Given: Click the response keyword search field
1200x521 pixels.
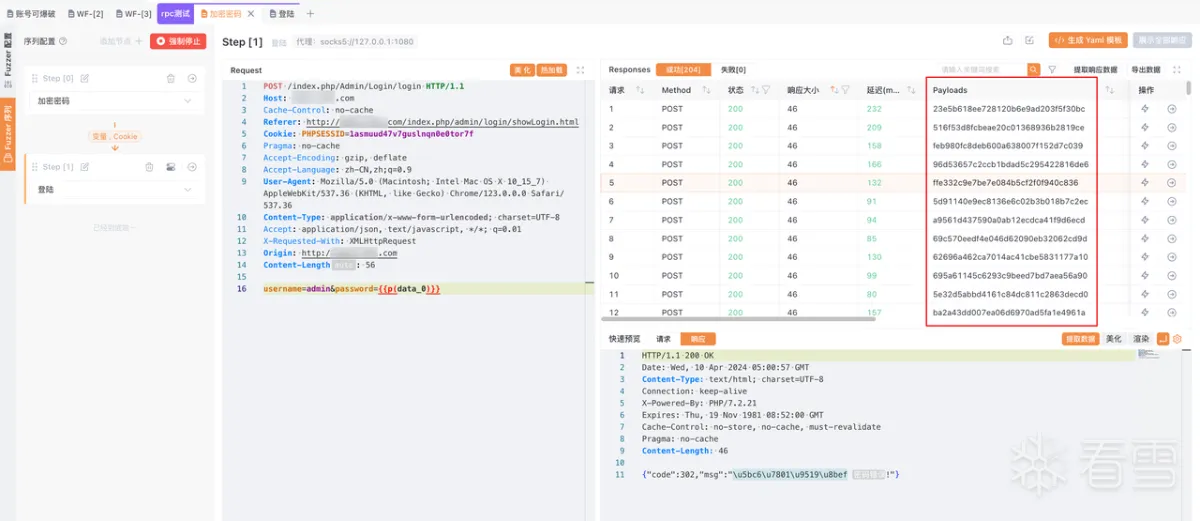Looking at the screenshot, I should click(982, 70).
